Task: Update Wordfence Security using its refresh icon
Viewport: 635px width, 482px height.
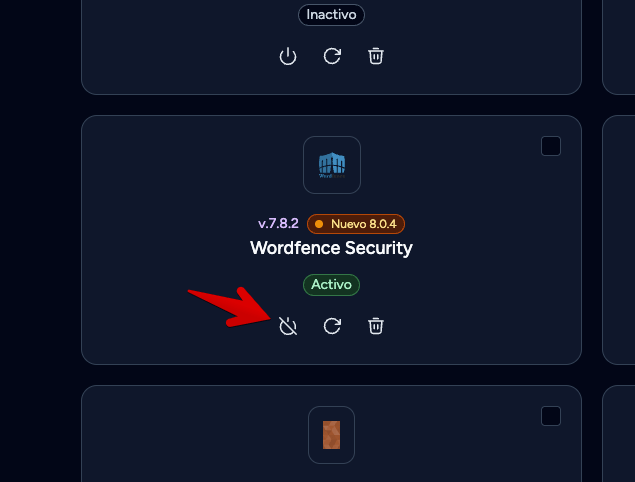Action: coord(332,326)
